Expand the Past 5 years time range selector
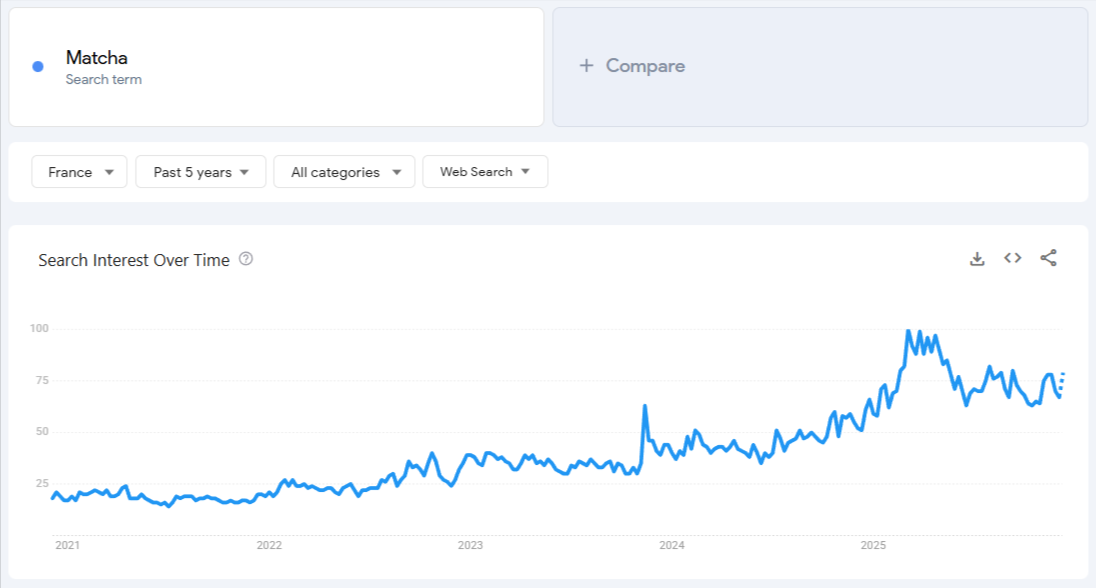Screen dimensions: 1096x588 tap(200, 171)
